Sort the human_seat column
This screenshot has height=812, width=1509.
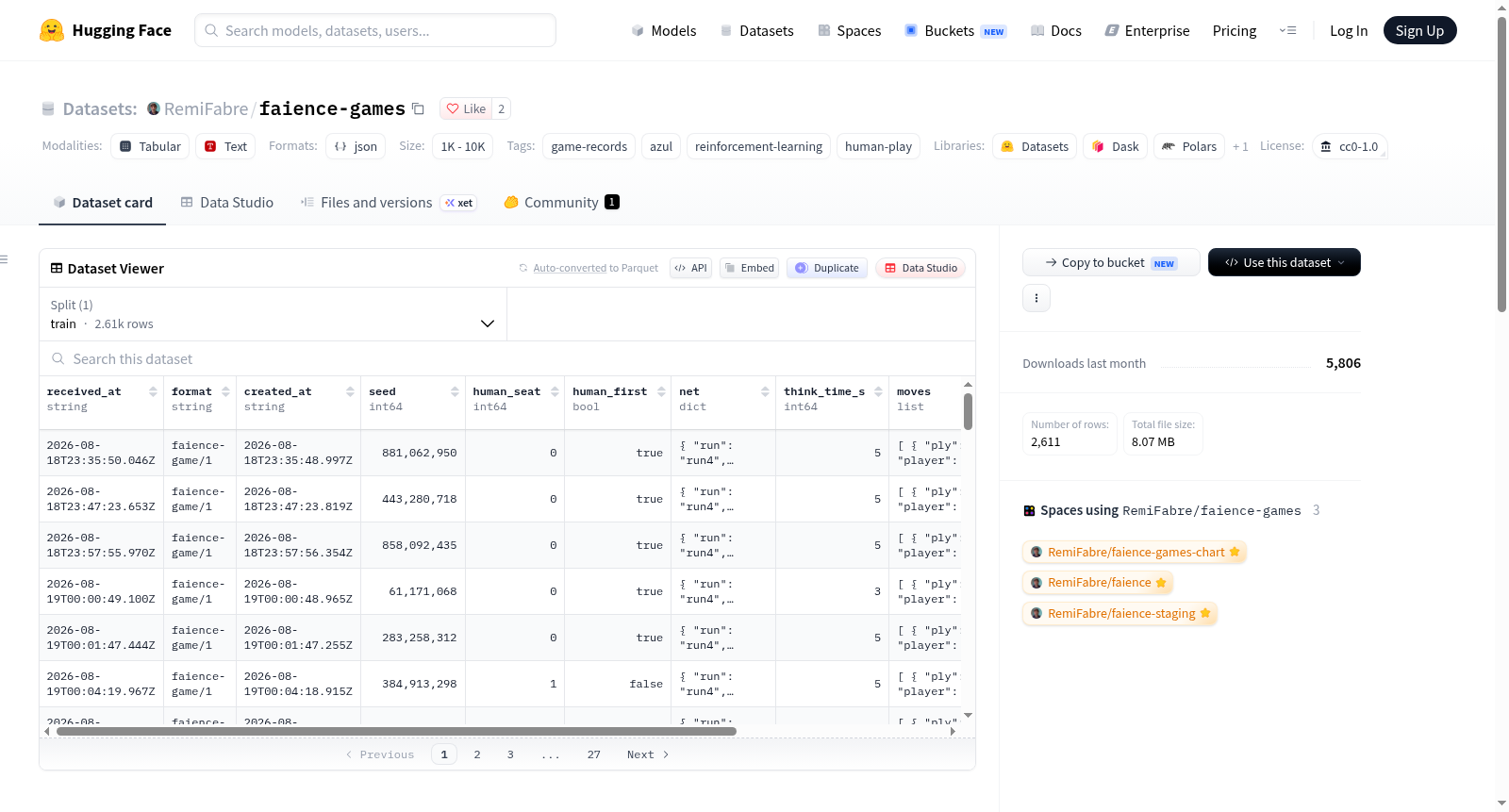555,391
